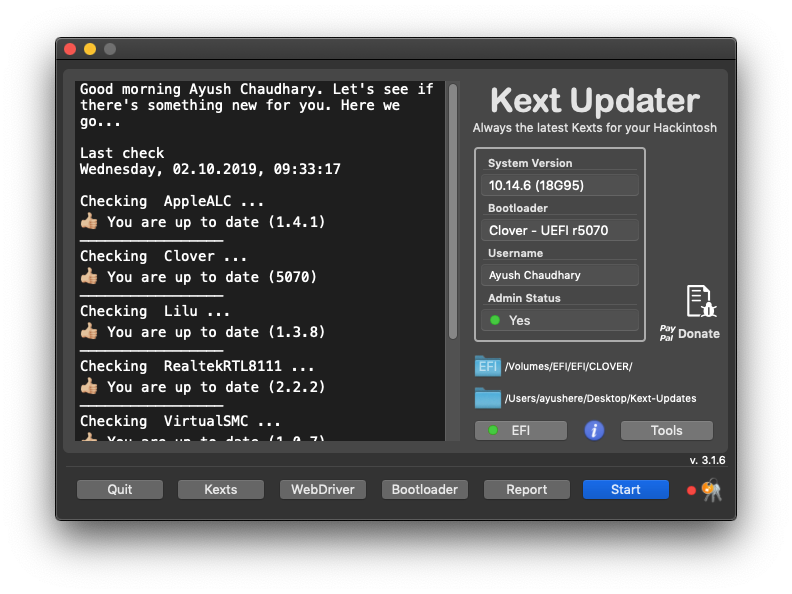Viewport: 792px width, 594px height.
Task: Click the red status indicator dot
Action: pos(691,490)
